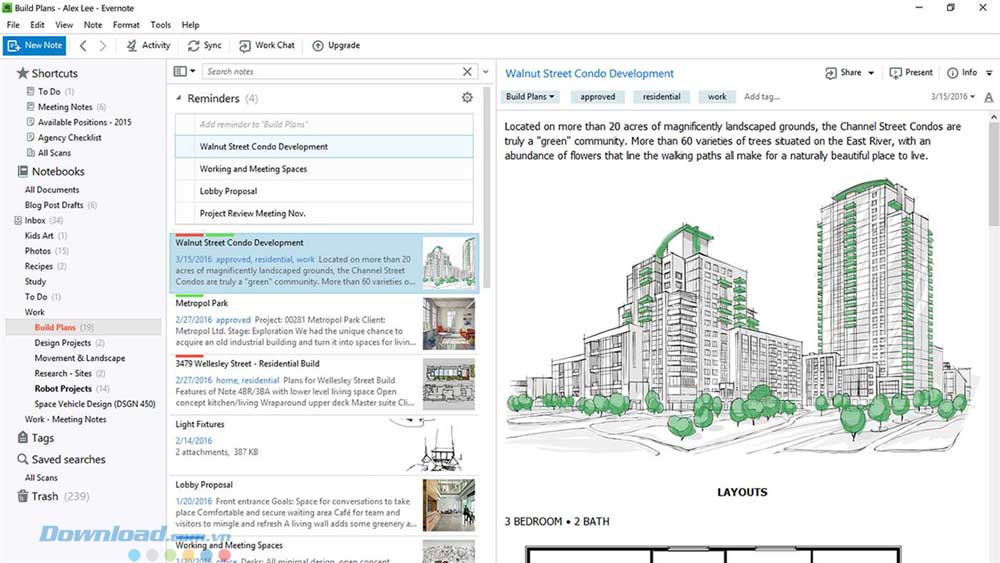Image resolution: width=1000 pixels, height=563 pixels.
Task: Show note details via Info icon
Action: point(952,73)
